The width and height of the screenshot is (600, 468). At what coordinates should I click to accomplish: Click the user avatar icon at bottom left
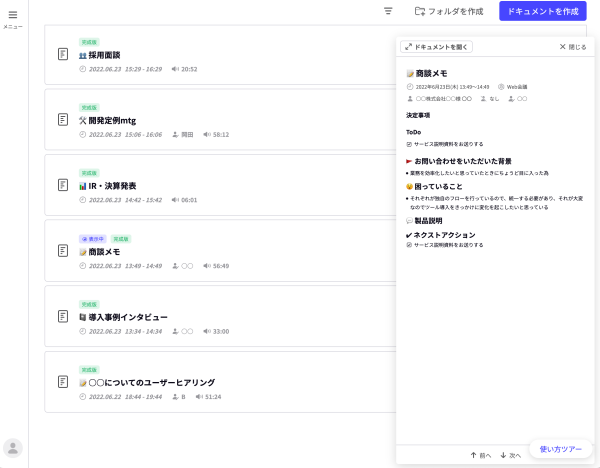(13, 448)
